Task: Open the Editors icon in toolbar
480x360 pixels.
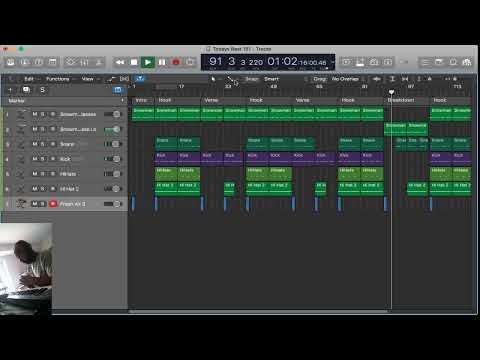Action: point(99,62)
